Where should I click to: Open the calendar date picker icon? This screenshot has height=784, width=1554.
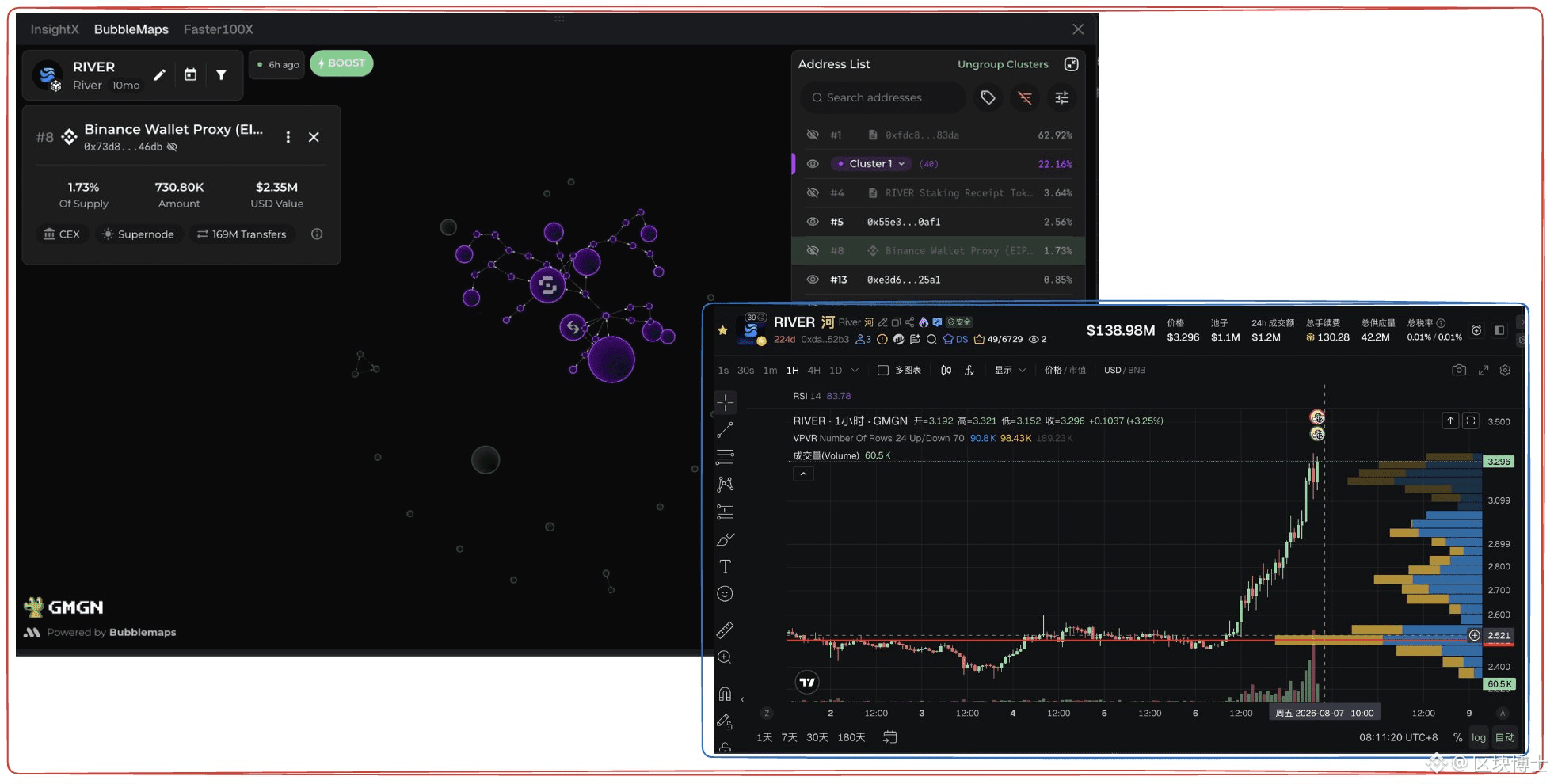[x=190, y=74]
